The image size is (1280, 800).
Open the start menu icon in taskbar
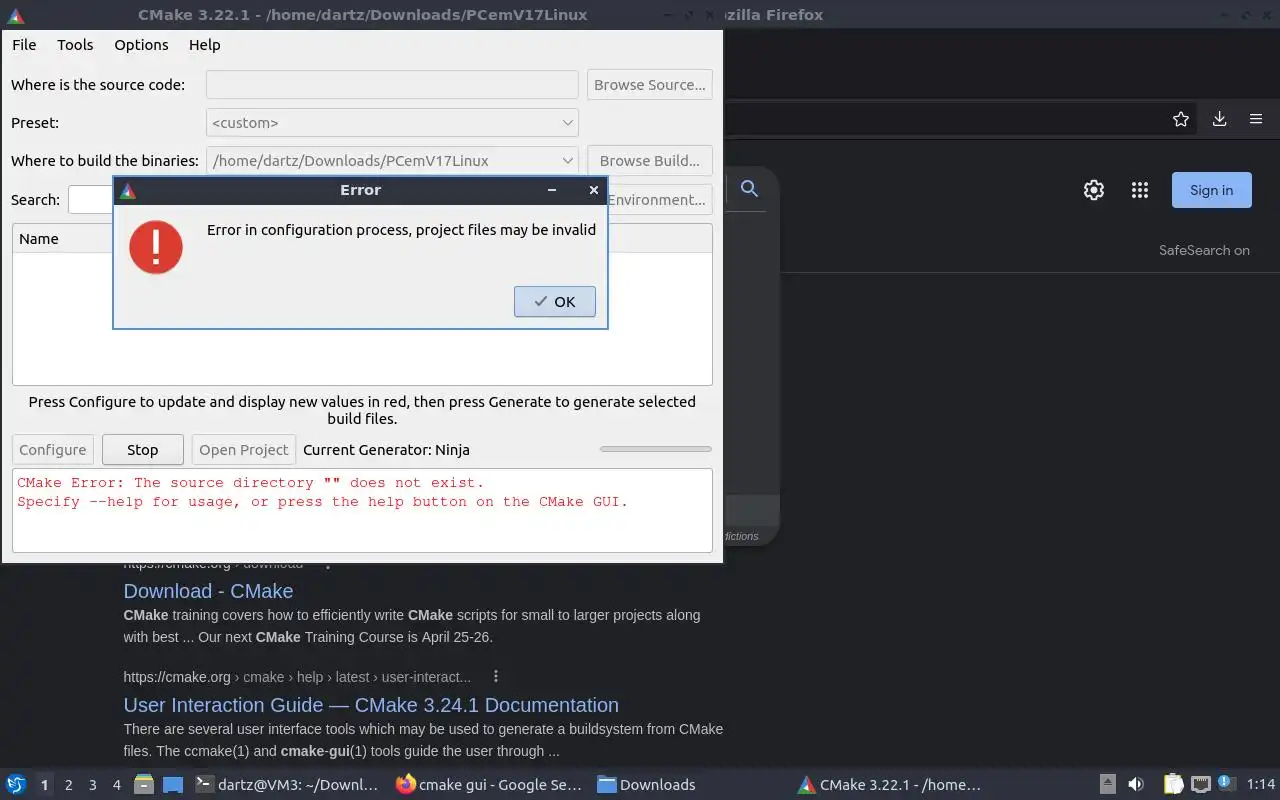click(x=16, y=785)
